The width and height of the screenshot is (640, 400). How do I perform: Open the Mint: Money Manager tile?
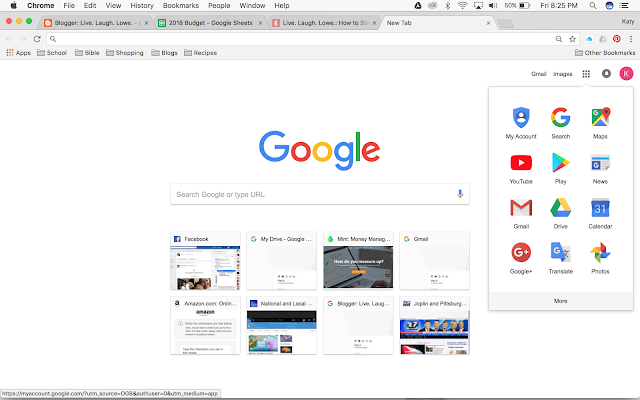(358, 260)
